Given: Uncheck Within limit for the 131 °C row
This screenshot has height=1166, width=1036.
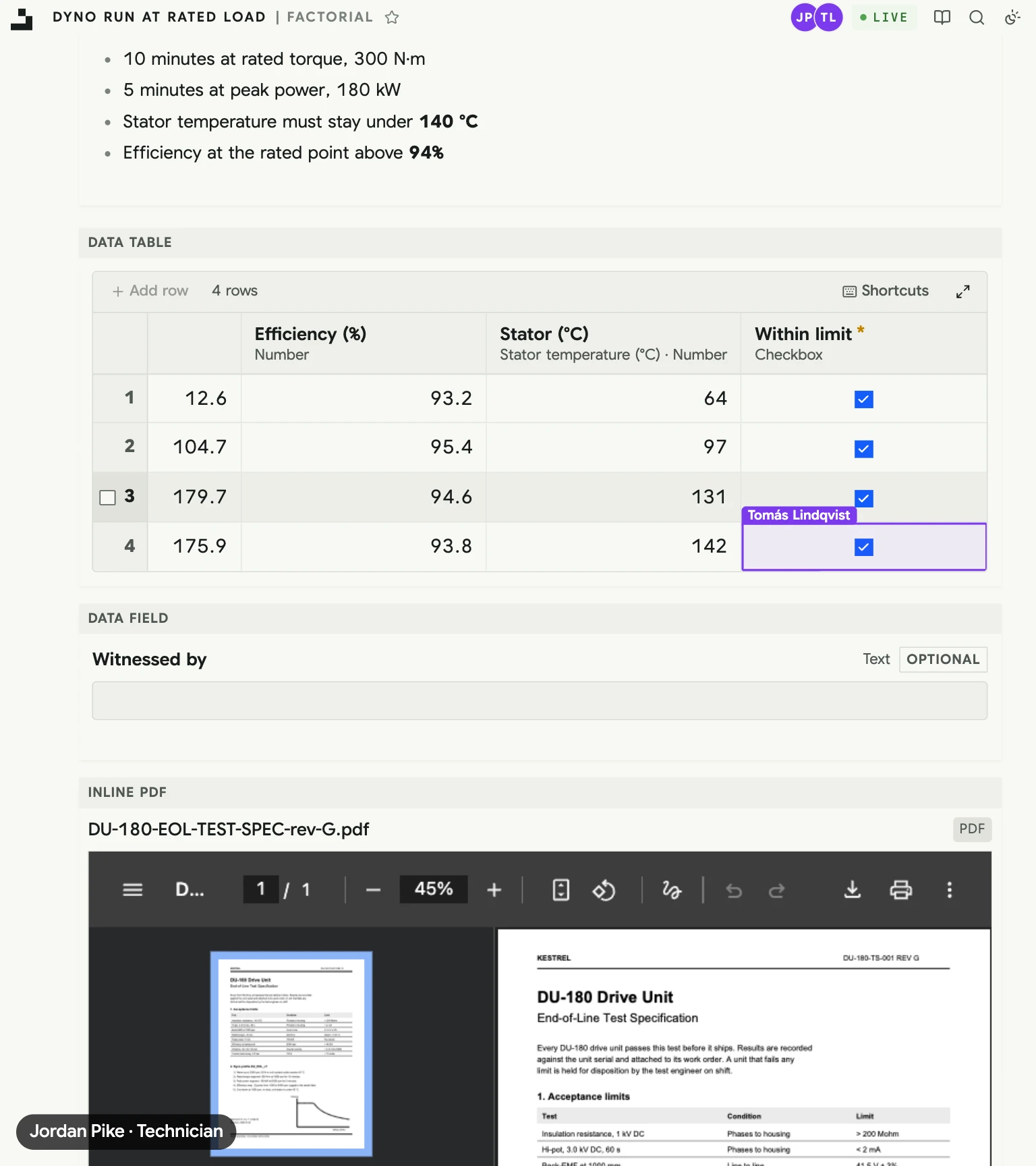Looking at the screenshot, I should [x=864, y=498].
